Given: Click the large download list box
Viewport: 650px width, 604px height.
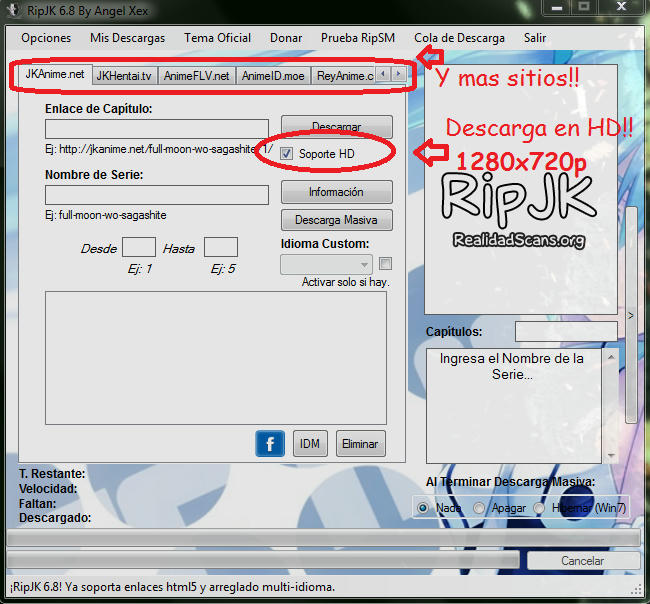Looking at the screenshot, I should click(216, 358).
